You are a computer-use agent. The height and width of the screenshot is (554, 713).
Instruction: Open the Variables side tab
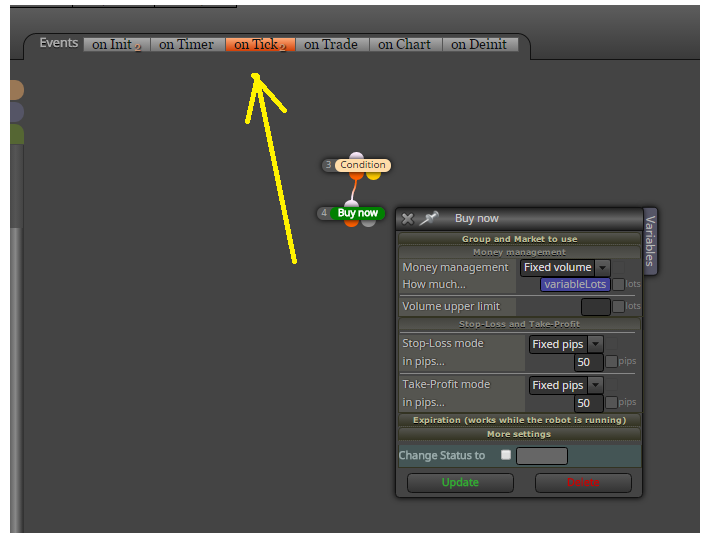[650, 241]
